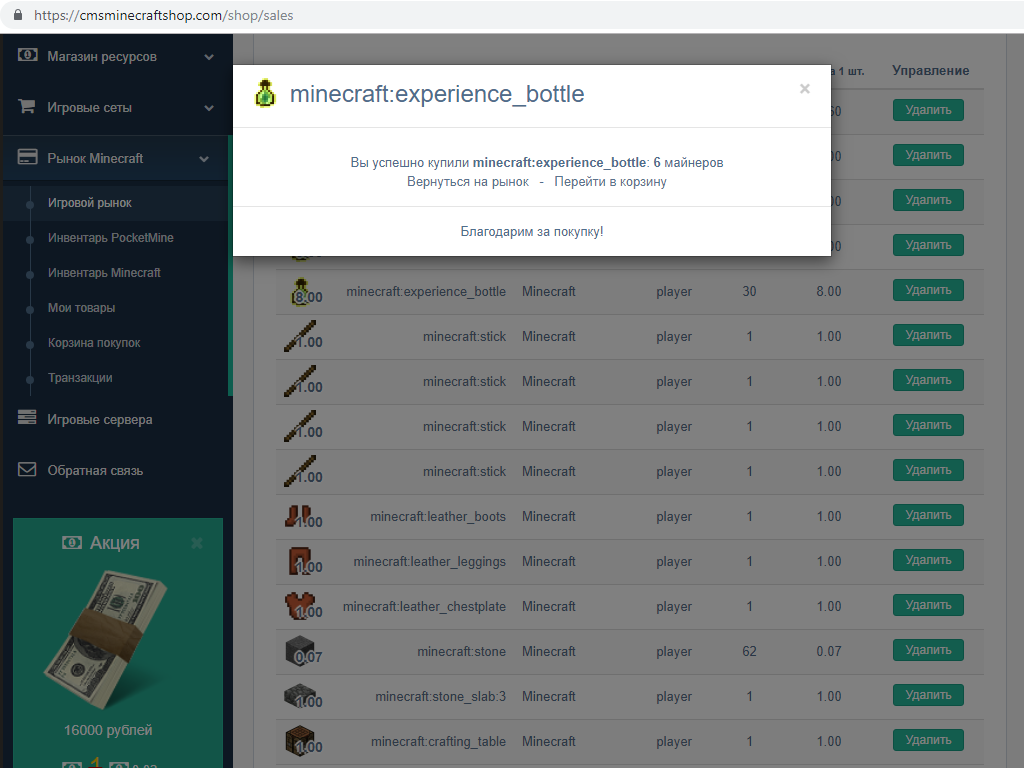Image resolution: width=1024 pixels, height=768 pixels.
Task: Click the crafting table item icon
Action: point(299,740)
